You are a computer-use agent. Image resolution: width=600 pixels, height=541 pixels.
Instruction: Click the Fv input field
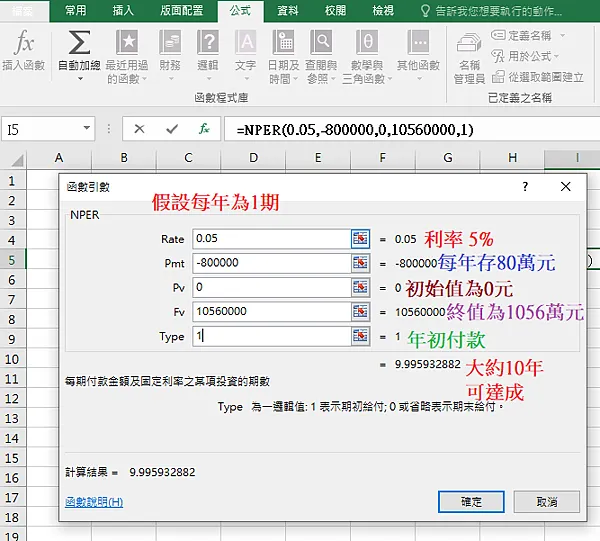272,312
